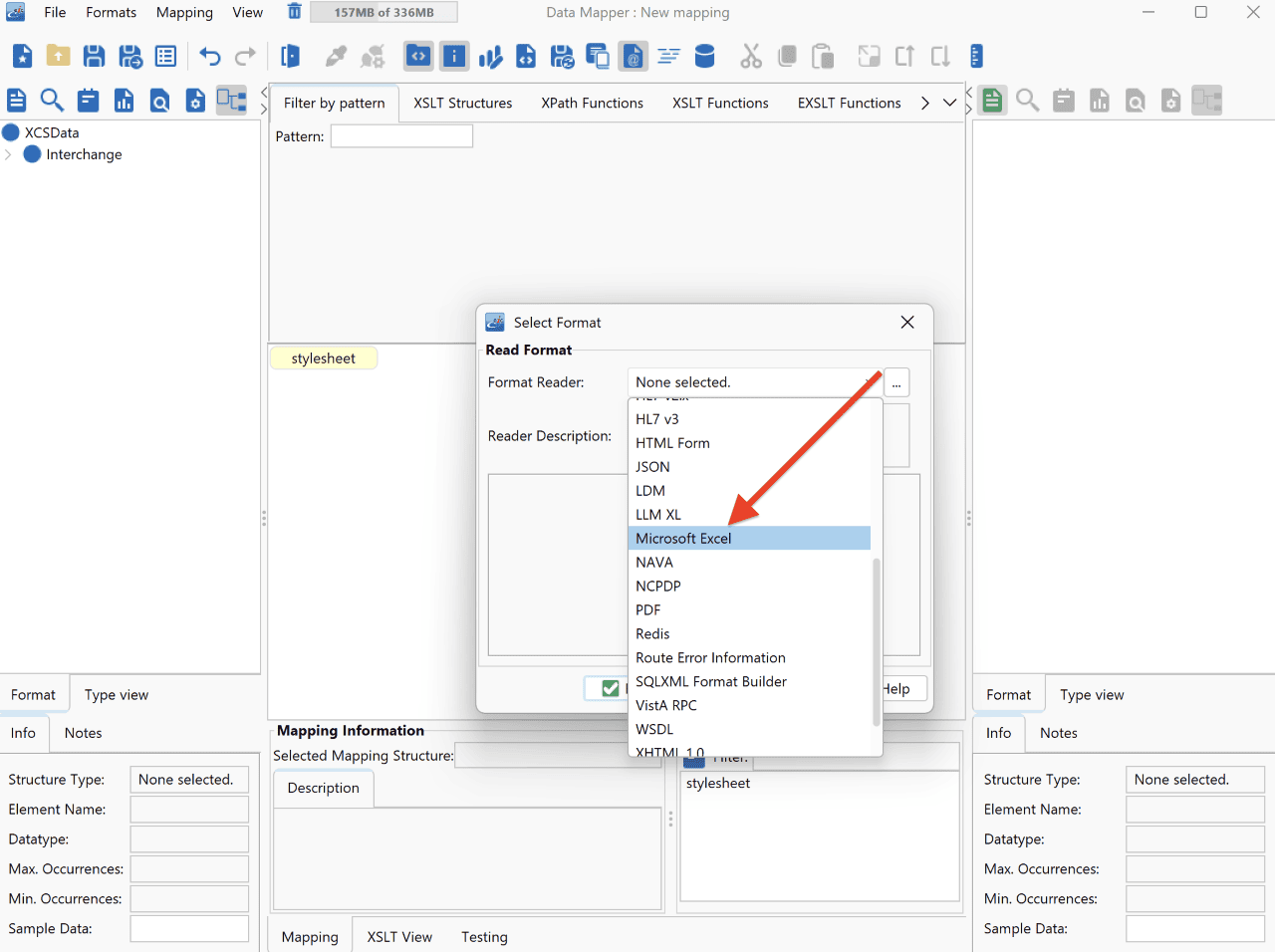This screenshot has width=1275, height=952.
Task: Toggle the XML code view button in the toolbar
Action: pyautogui.click(x=418, y=56)
